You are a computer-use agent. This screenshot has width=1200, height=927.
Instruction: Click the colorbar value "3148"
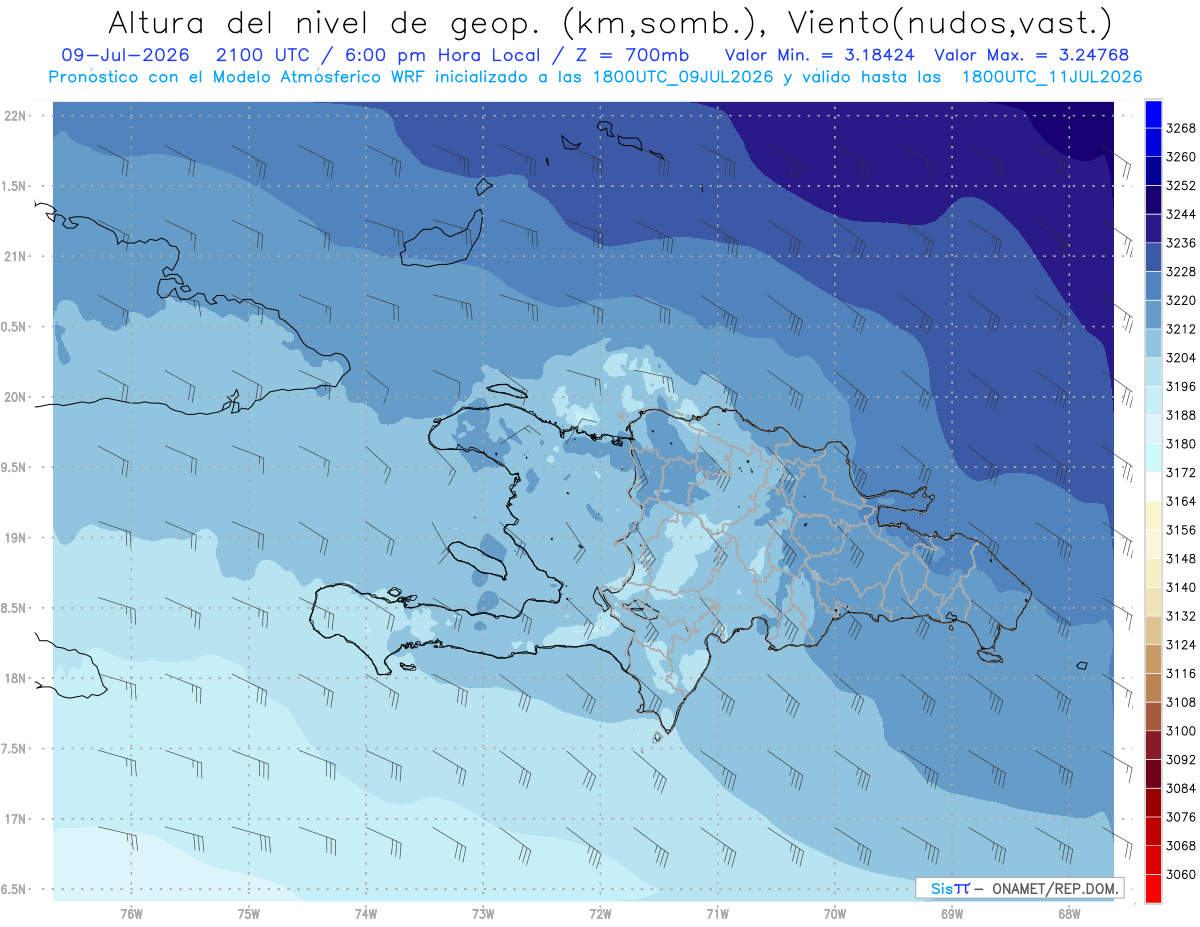pyautogui.click(x=1180, y=558)
